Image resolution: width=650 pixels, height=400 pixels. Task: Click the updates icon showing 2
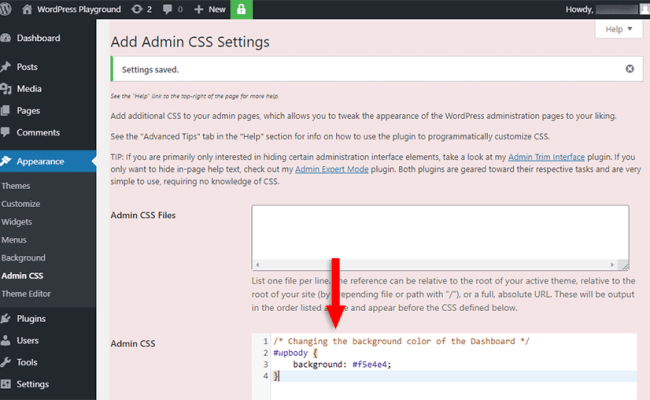137,9
